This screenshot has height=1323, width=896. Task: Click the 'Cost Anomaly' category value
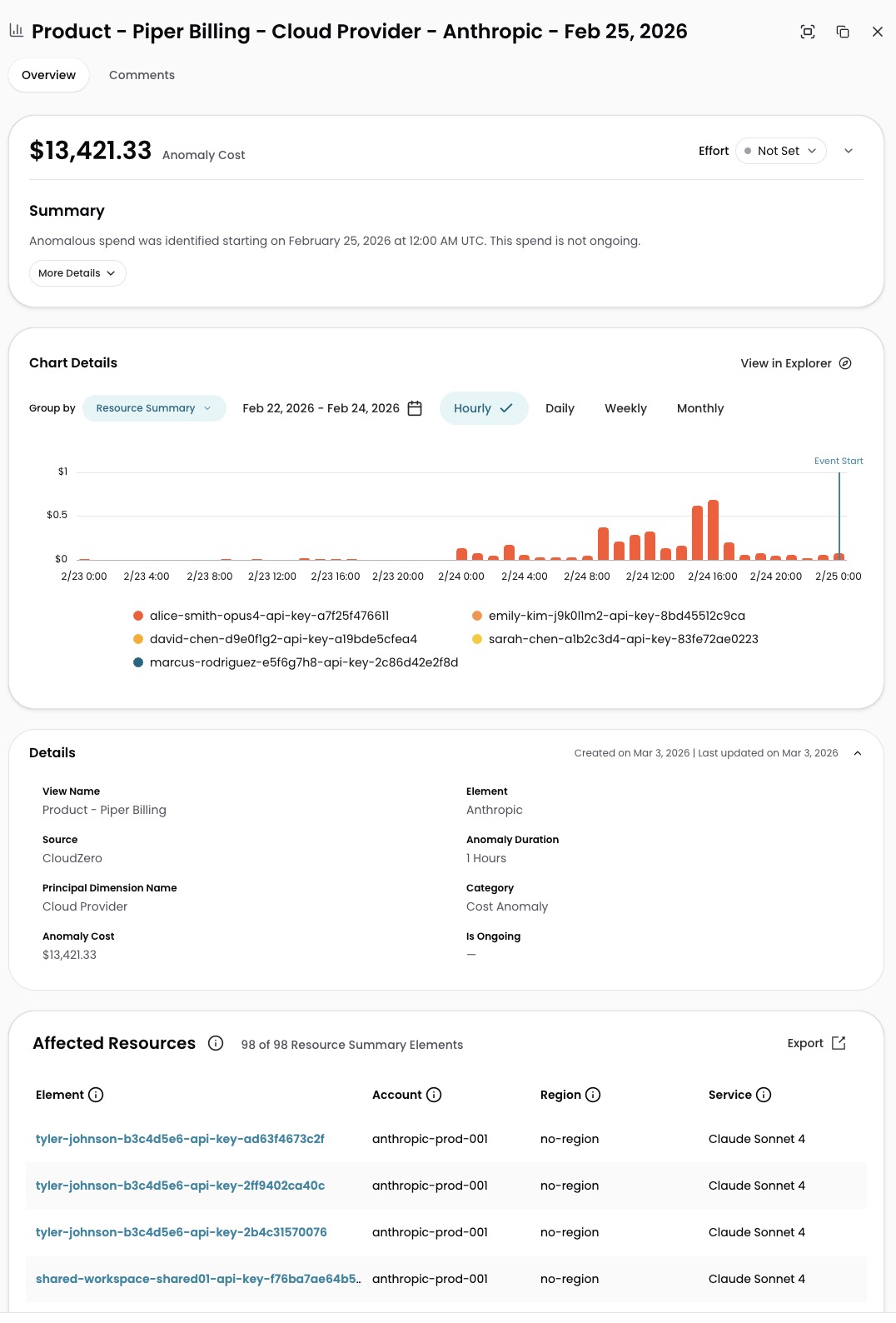[x=507, y=906]
